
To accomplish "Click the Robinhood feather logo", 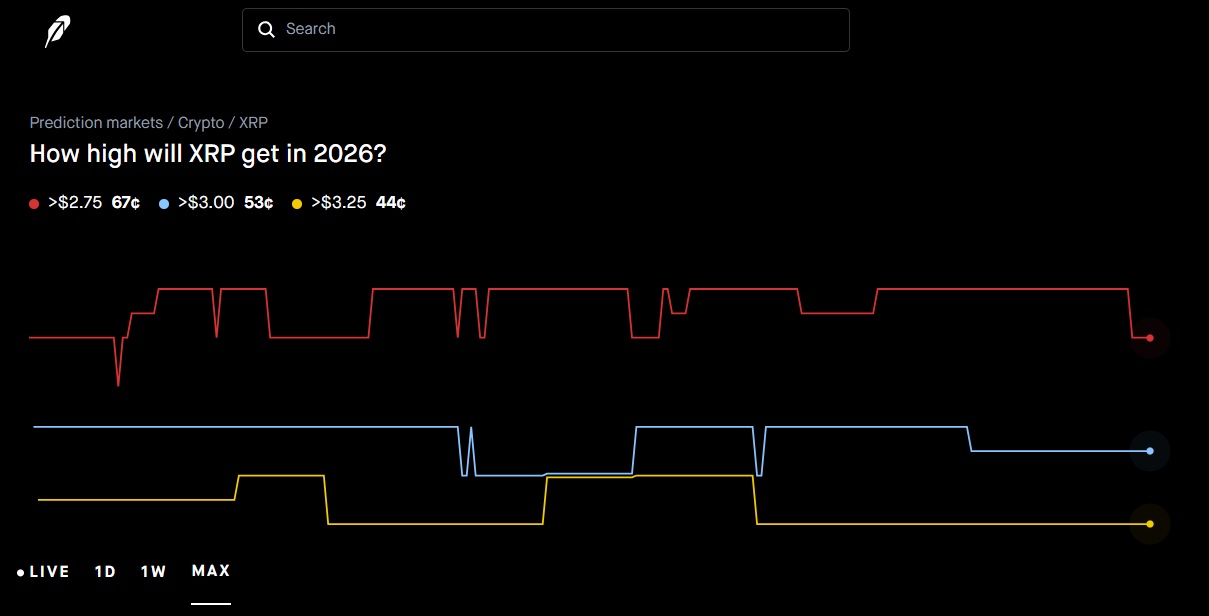I will (x=57, y=31).
